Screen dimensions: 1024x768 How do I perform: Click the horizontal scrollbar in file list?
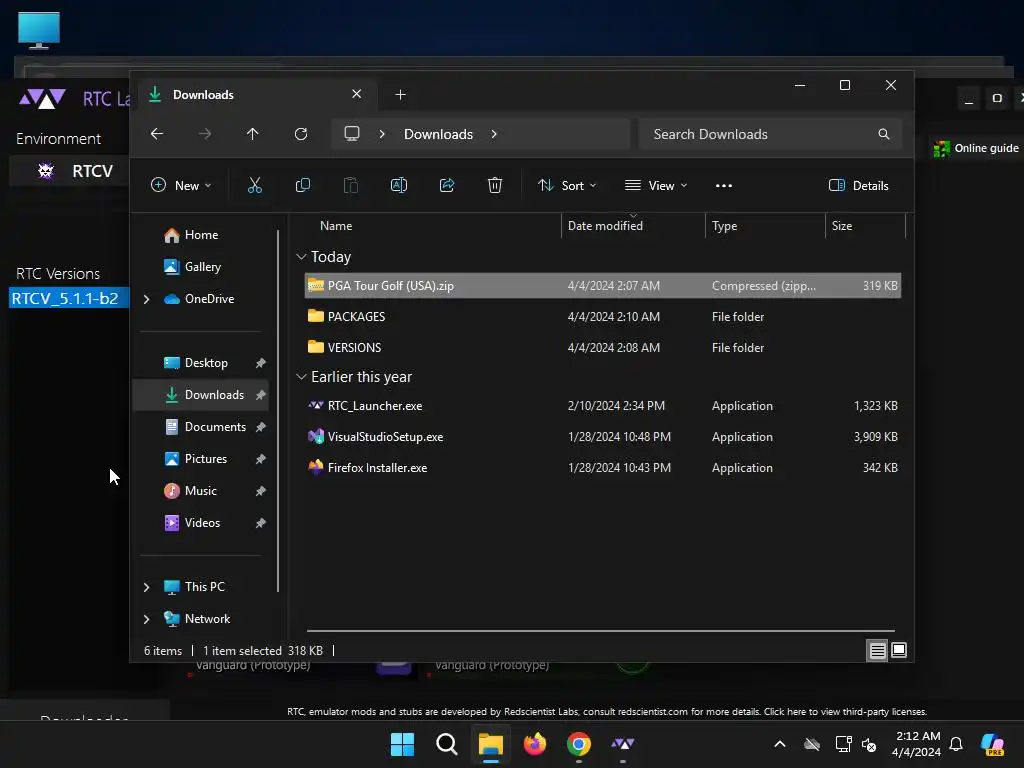[601, 631]
